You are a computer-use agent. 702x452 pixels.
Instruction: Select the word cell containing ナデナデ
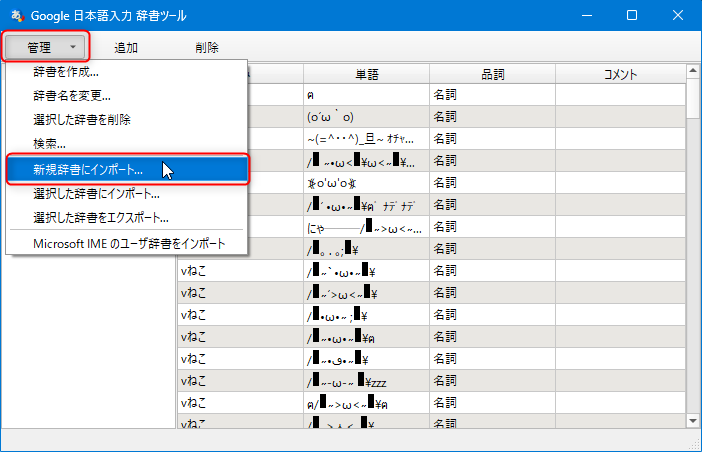pyautogui.click(x=367, y=205)
